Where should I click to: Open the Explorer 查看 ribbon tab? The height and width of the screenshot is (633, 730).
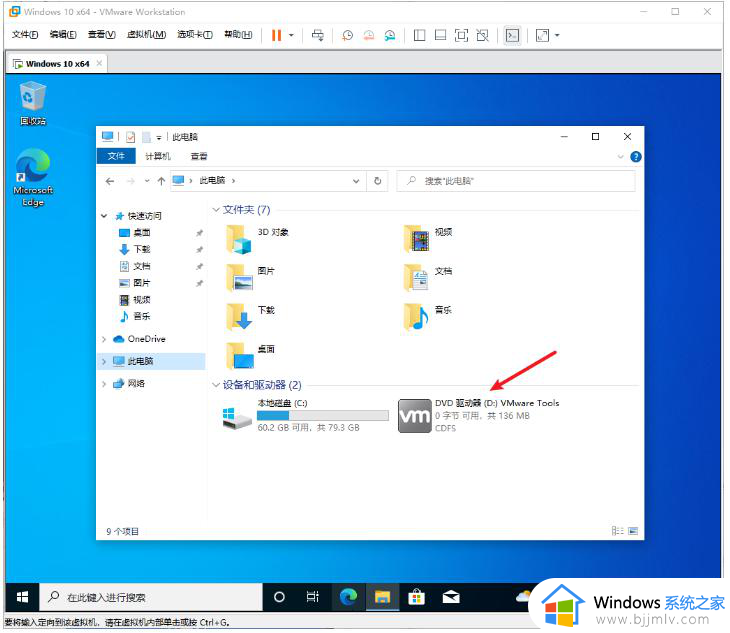click(199, 156)
